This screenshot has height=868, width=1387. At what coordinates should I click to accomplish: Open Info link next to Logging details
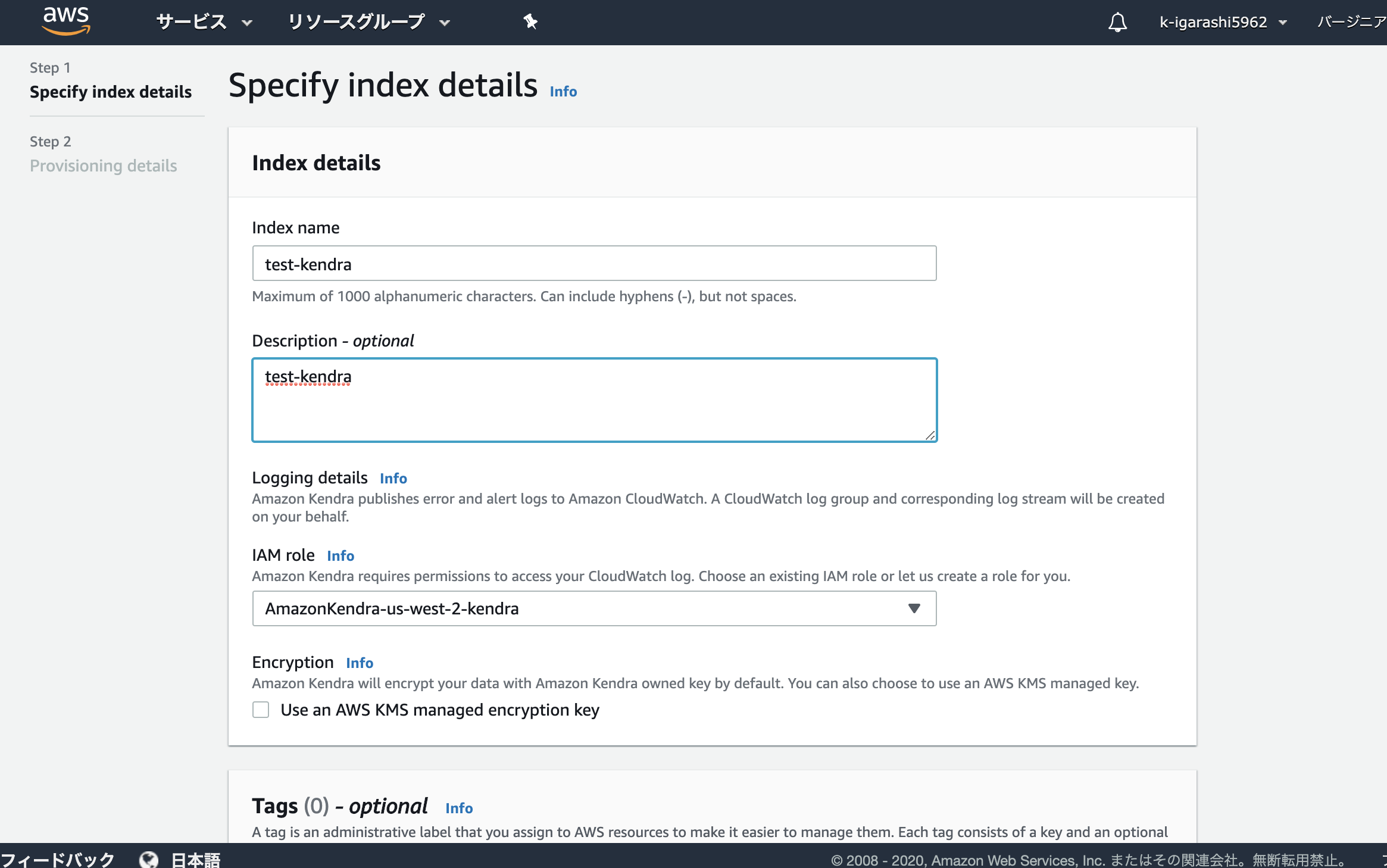pos(393,479)
